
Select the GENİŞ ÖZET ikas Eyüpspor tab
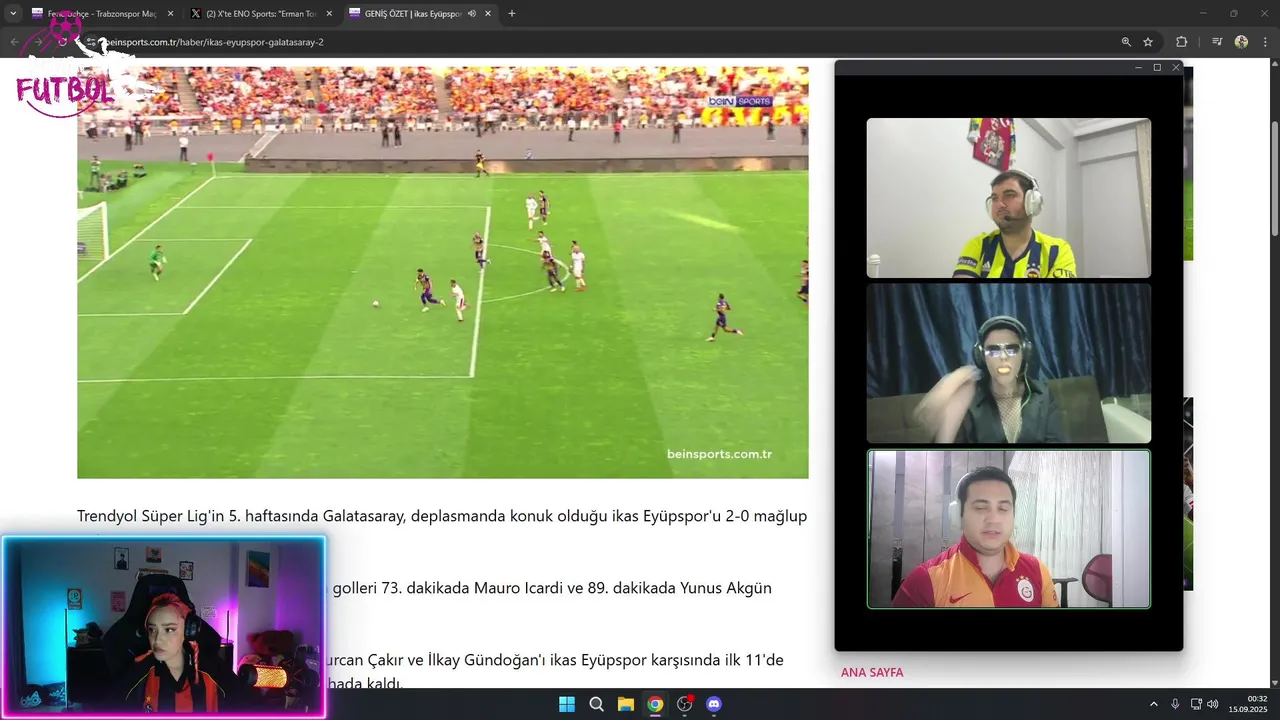coord(420,14)
